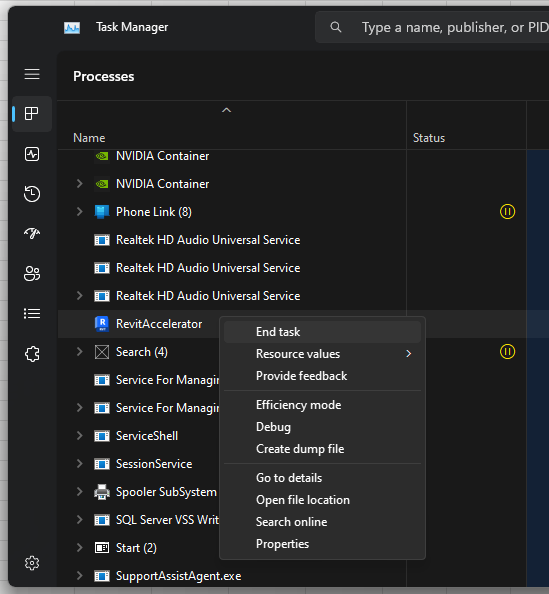Expand the Spooler SubSystem entry
The image size is (549, 594).
coord(80,492)
